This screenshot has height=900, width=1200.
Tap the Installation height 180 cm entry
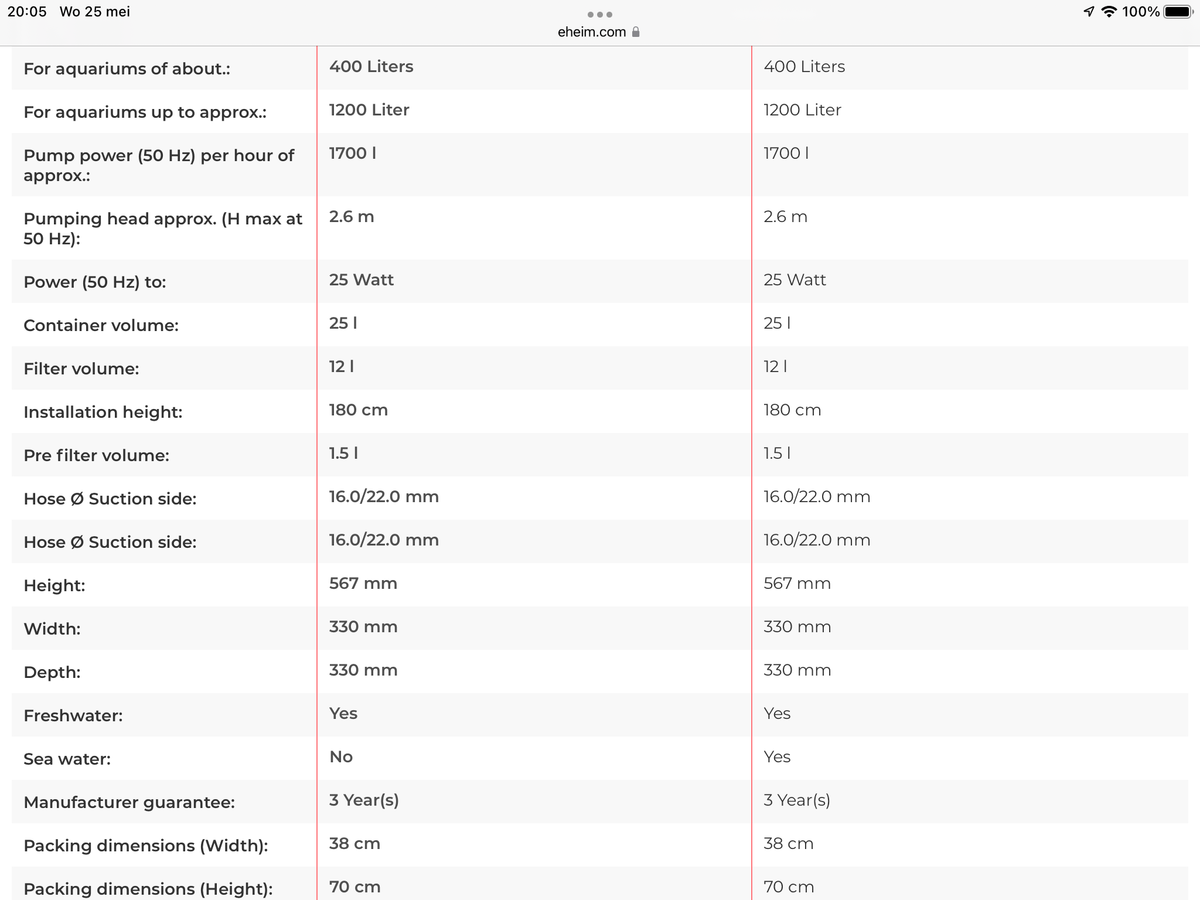tap(358, 409)
